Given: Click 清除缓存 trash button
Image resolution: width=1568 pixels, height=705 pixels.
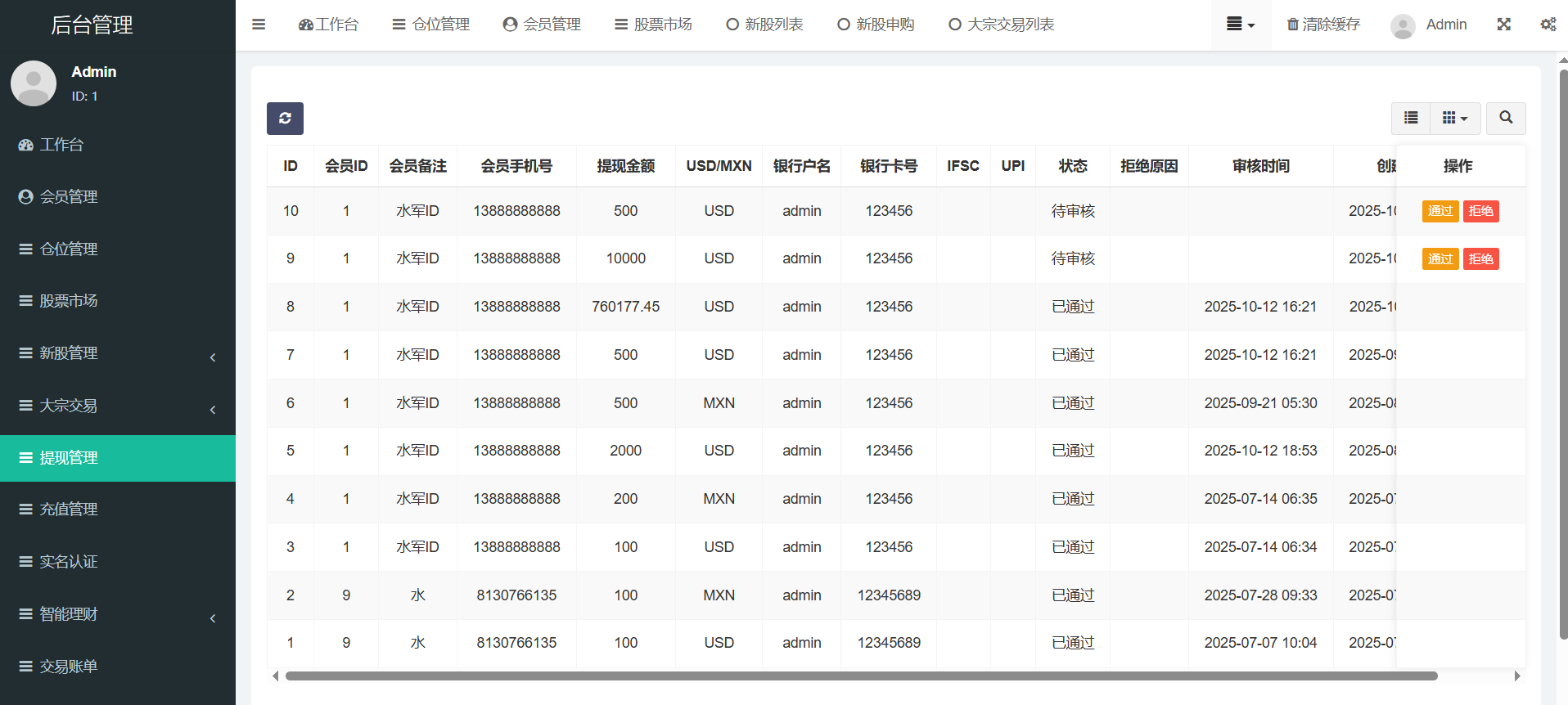Looking at the screenshot, I should click(x=1323, y=25).
